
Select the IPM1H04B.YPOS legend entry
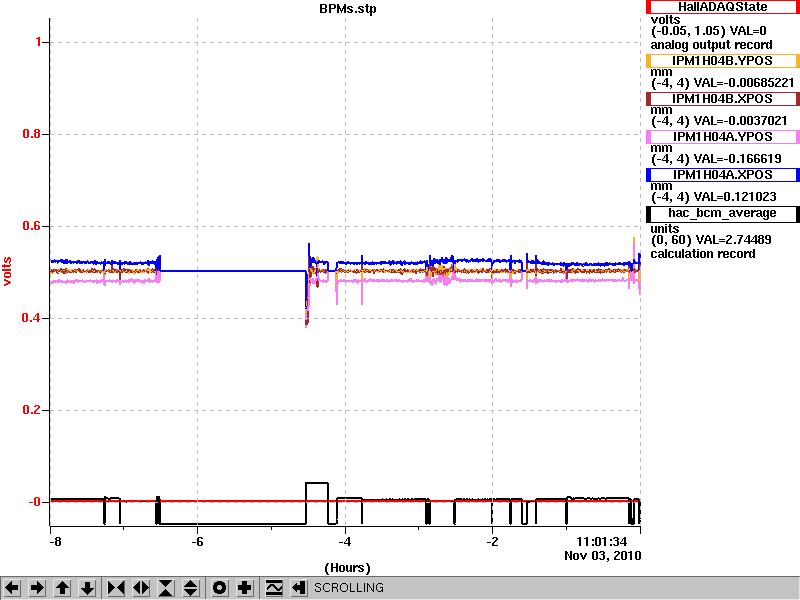coord(722,61)
